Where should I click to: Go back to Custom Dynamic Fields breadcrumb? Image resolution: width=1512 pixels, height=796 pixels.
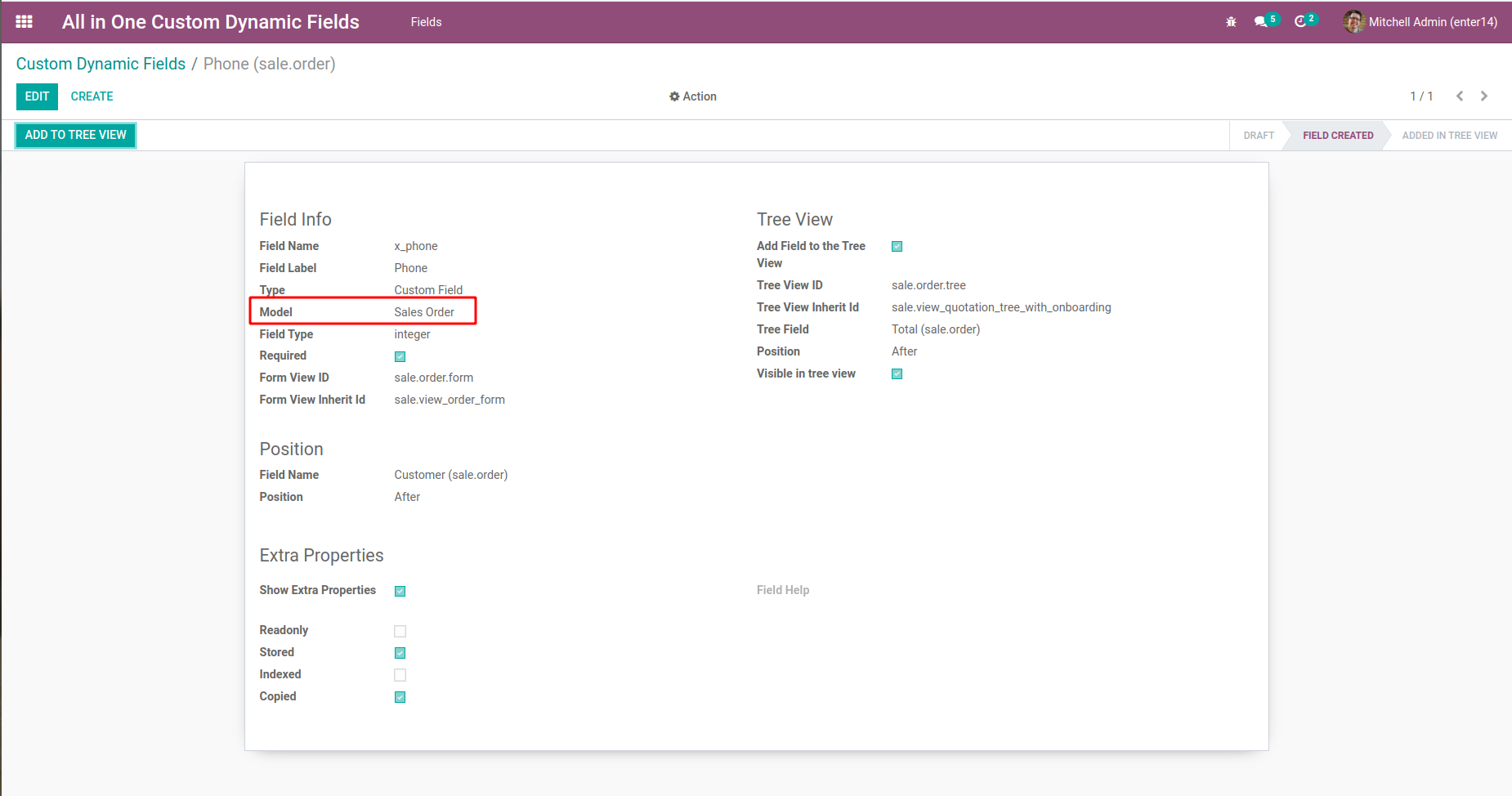[101, 64]
